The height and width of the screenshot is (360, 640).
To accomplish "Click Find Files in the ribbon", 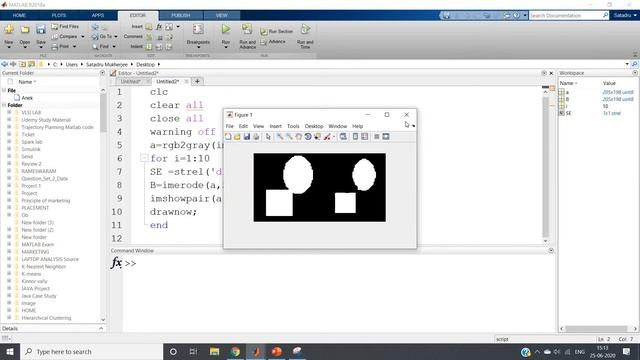I will pyautogui.click(x=65, y=27).
